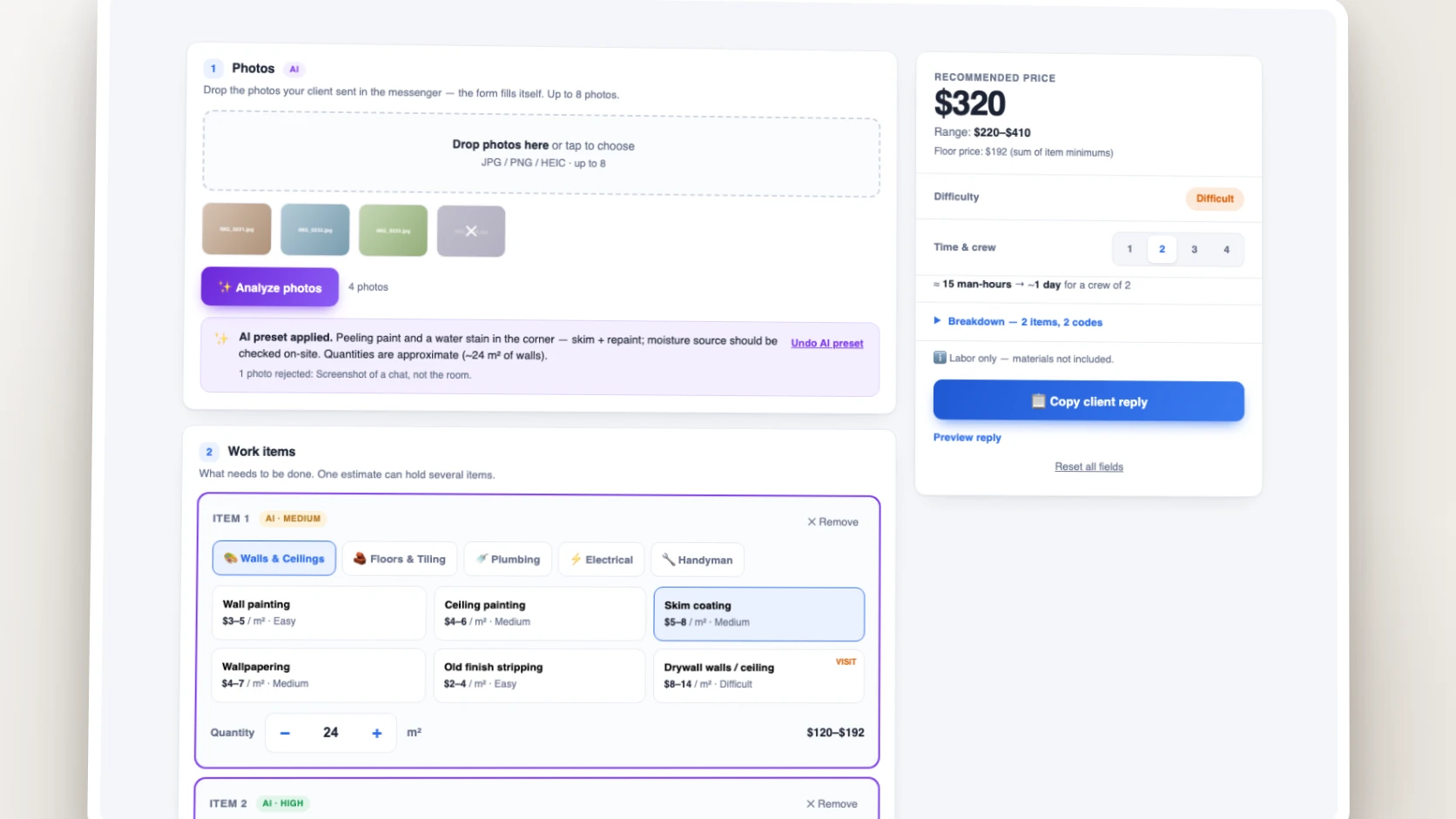
Task: Click the AI · HIGH badge on Item 2
Action: [283, 803]
